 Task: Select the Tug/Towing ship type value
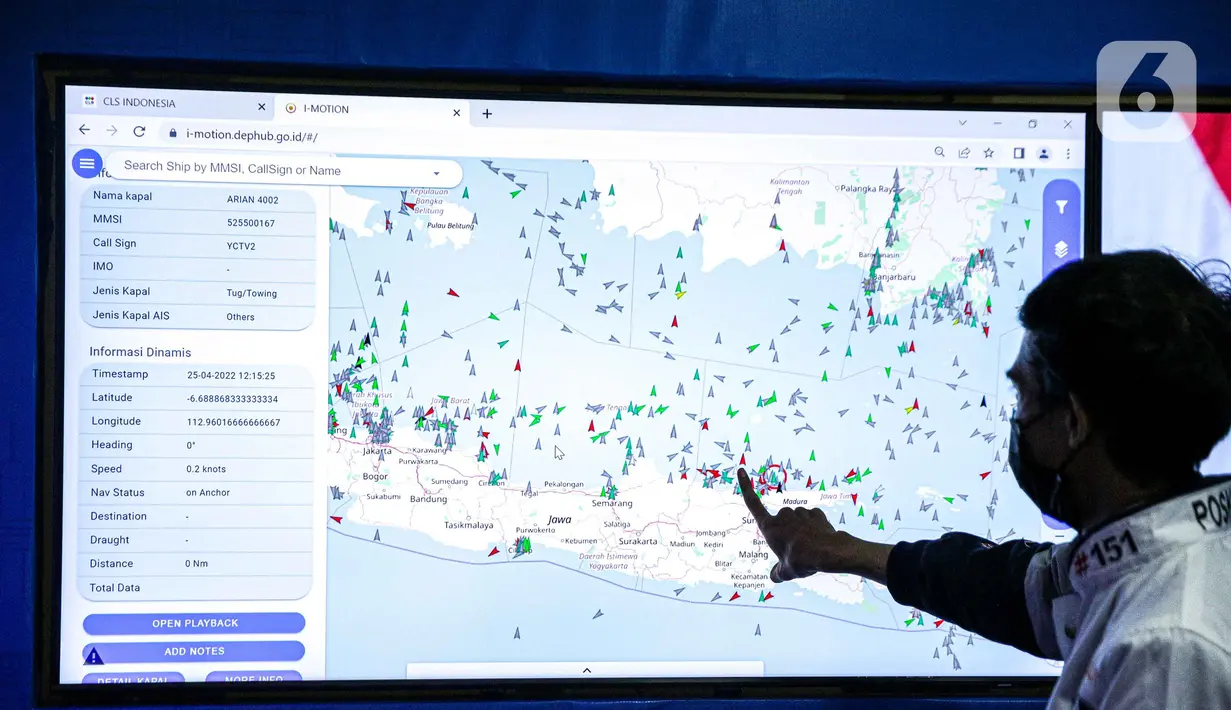coord(252,294)
